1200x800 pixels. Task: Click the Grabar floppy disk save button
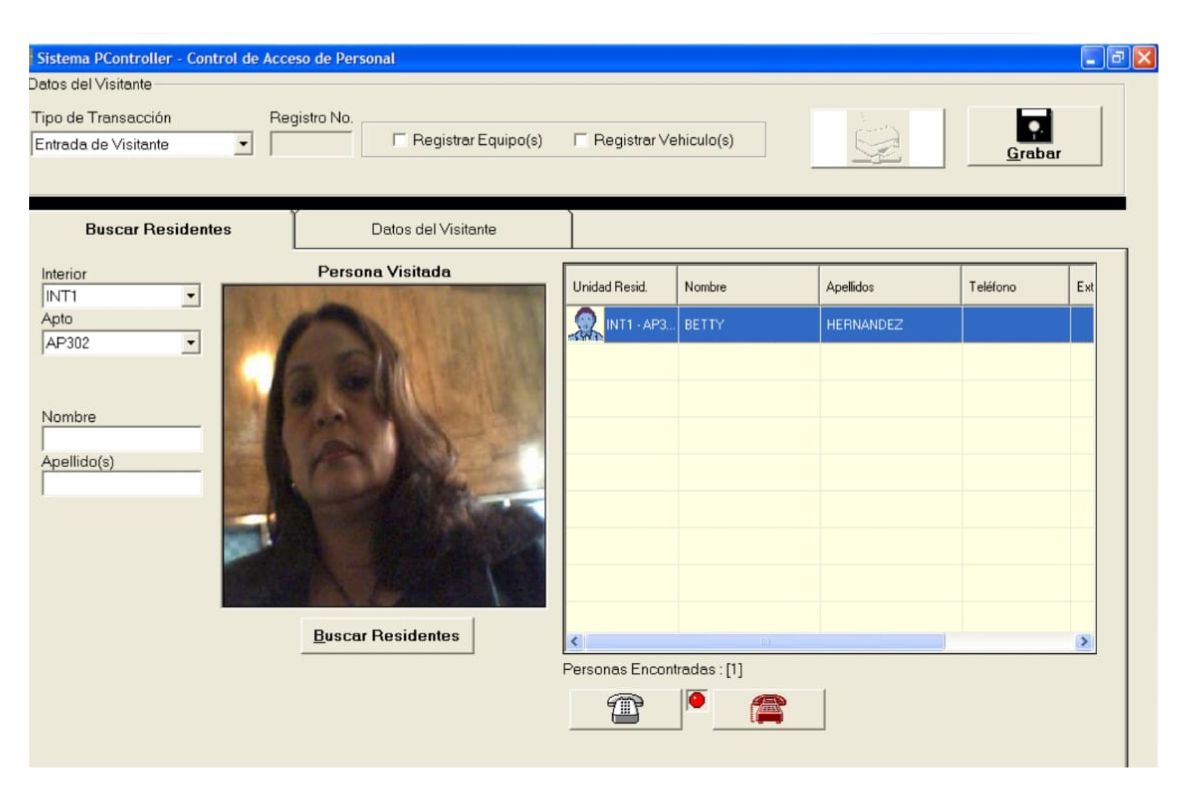coord(1034,137)
